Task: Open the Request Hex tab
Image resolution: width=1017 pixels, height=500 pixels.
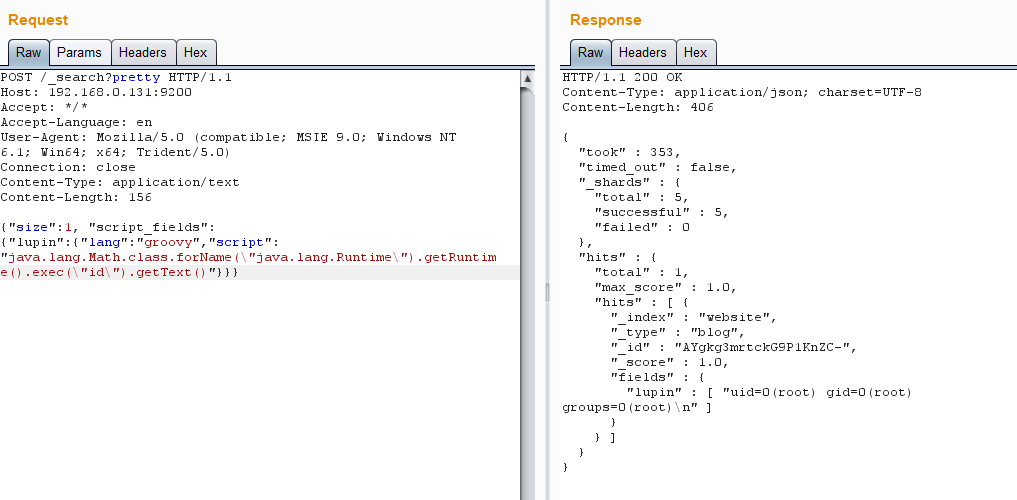Action: (x=195, y=53)
